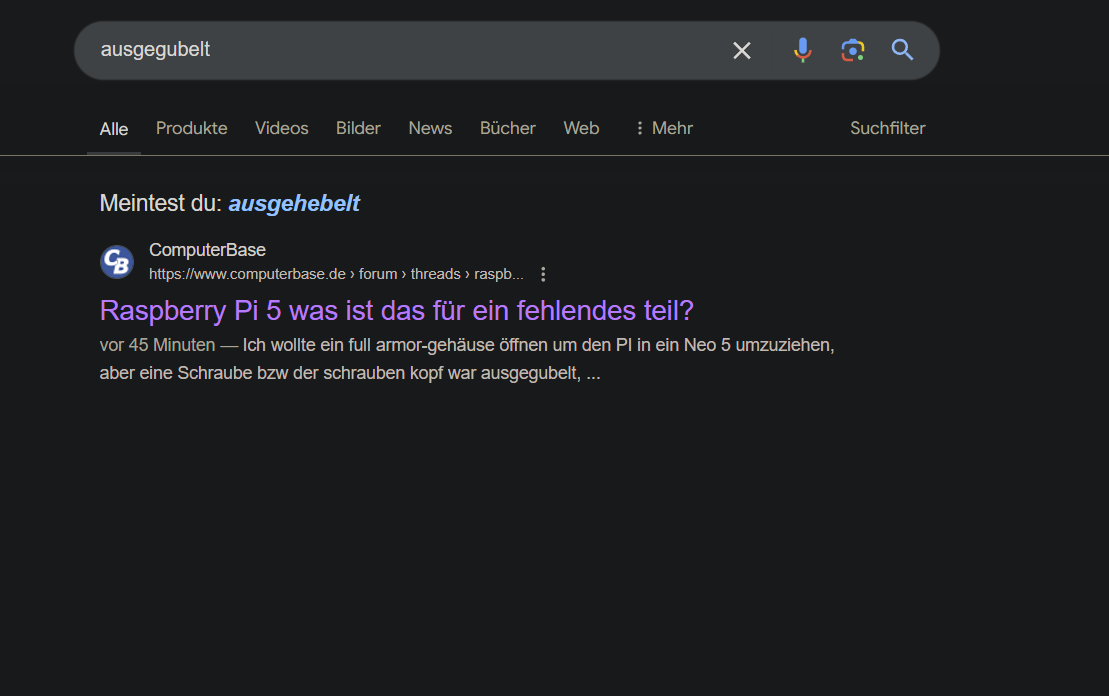
Task: Click the snippet text mentioning full armor-gehäuse
Action: tap(467, 359)
